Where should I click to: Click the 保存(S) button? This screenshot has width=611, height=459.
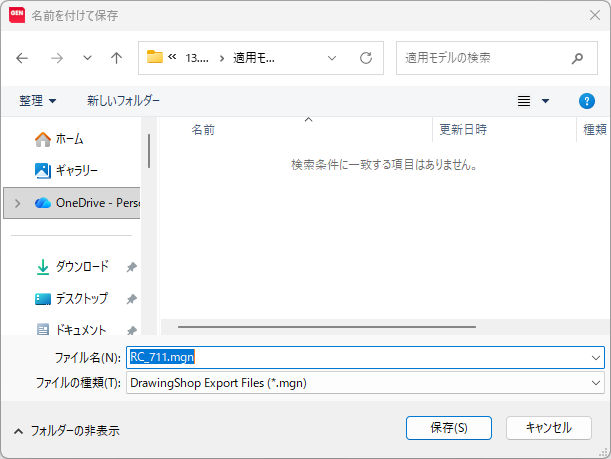[x=449, y=428]
